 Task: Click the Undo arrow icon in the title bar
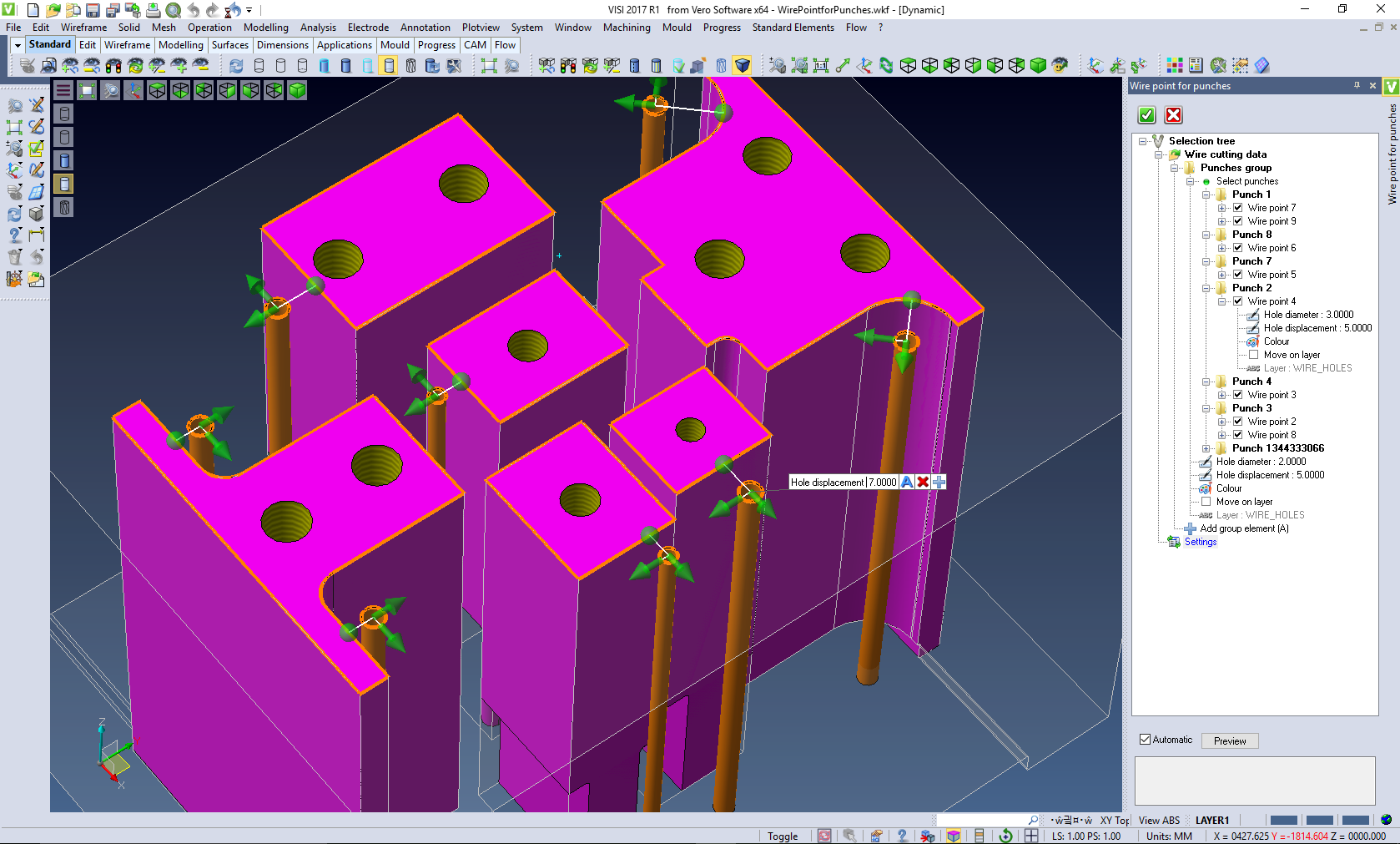pos(193,10)
